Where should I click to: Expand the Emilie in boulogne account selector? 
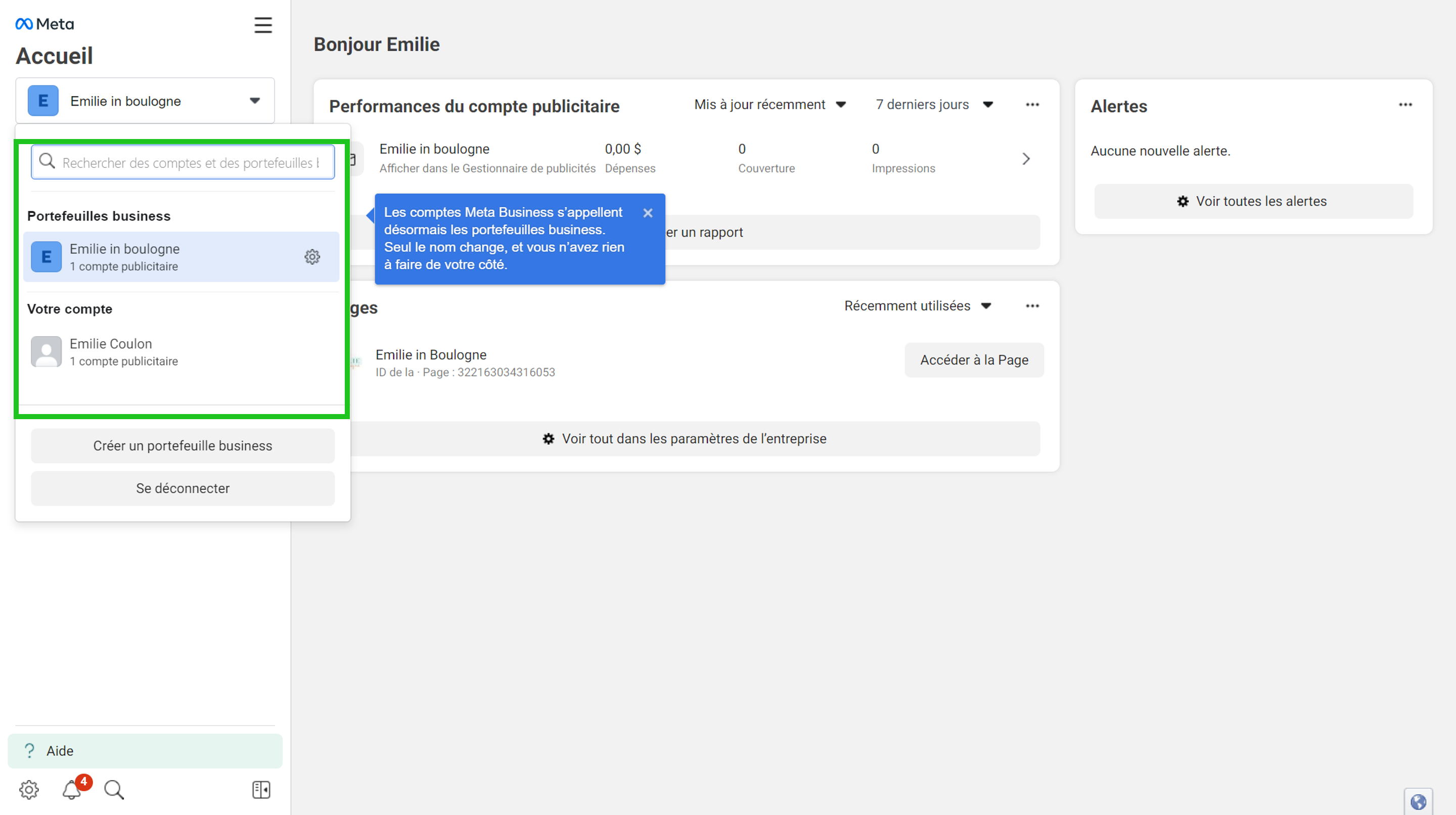tap(145, 101)
